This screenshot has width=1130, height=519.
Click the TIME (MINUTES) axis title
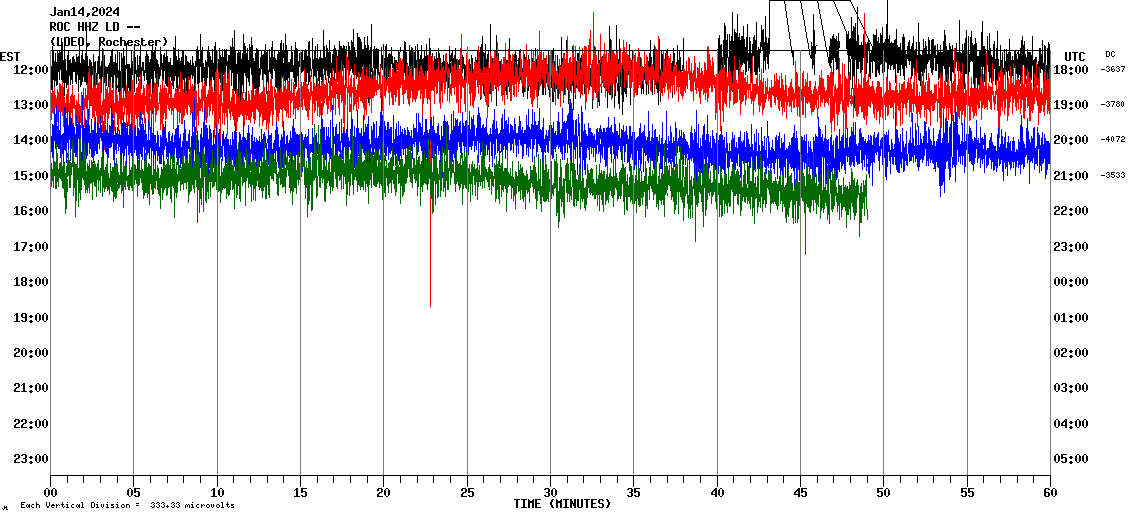point(562,504)
